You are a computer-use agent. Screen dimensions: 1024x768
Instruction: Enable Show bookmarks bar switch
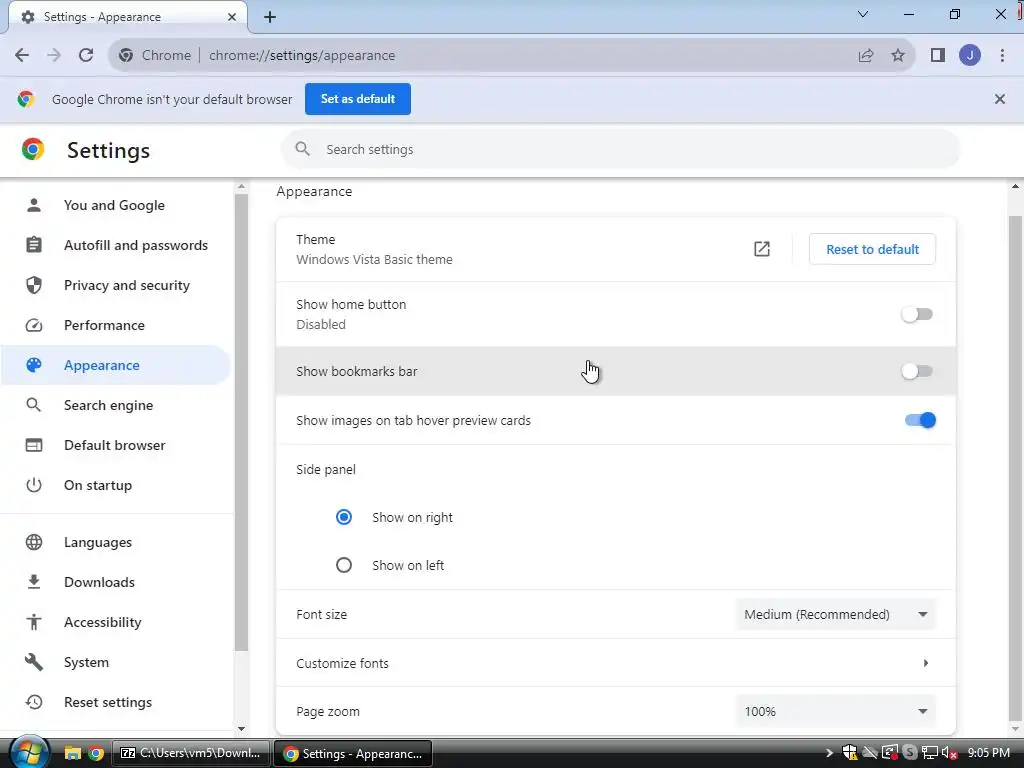(917, 372)
